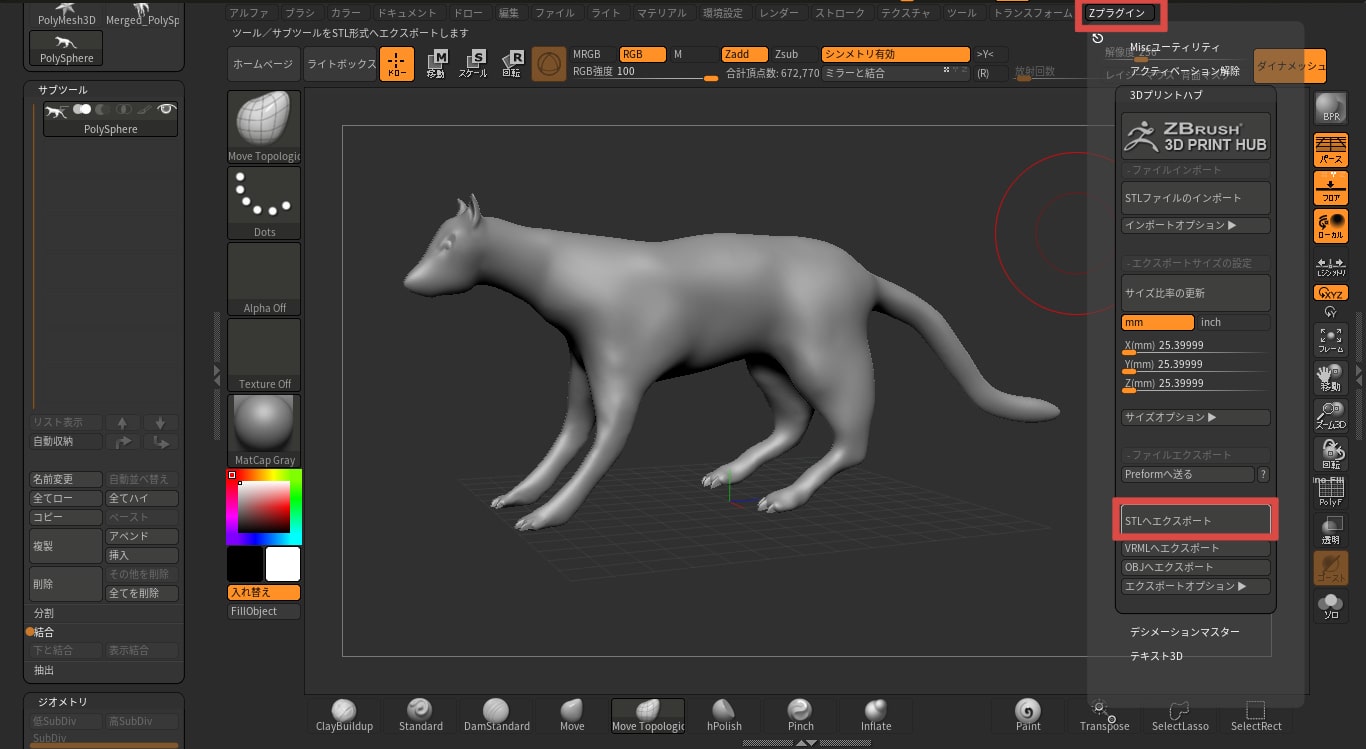
Task: Click Import STL File (STLファイルのインポート)
Action: [1196, 198]
